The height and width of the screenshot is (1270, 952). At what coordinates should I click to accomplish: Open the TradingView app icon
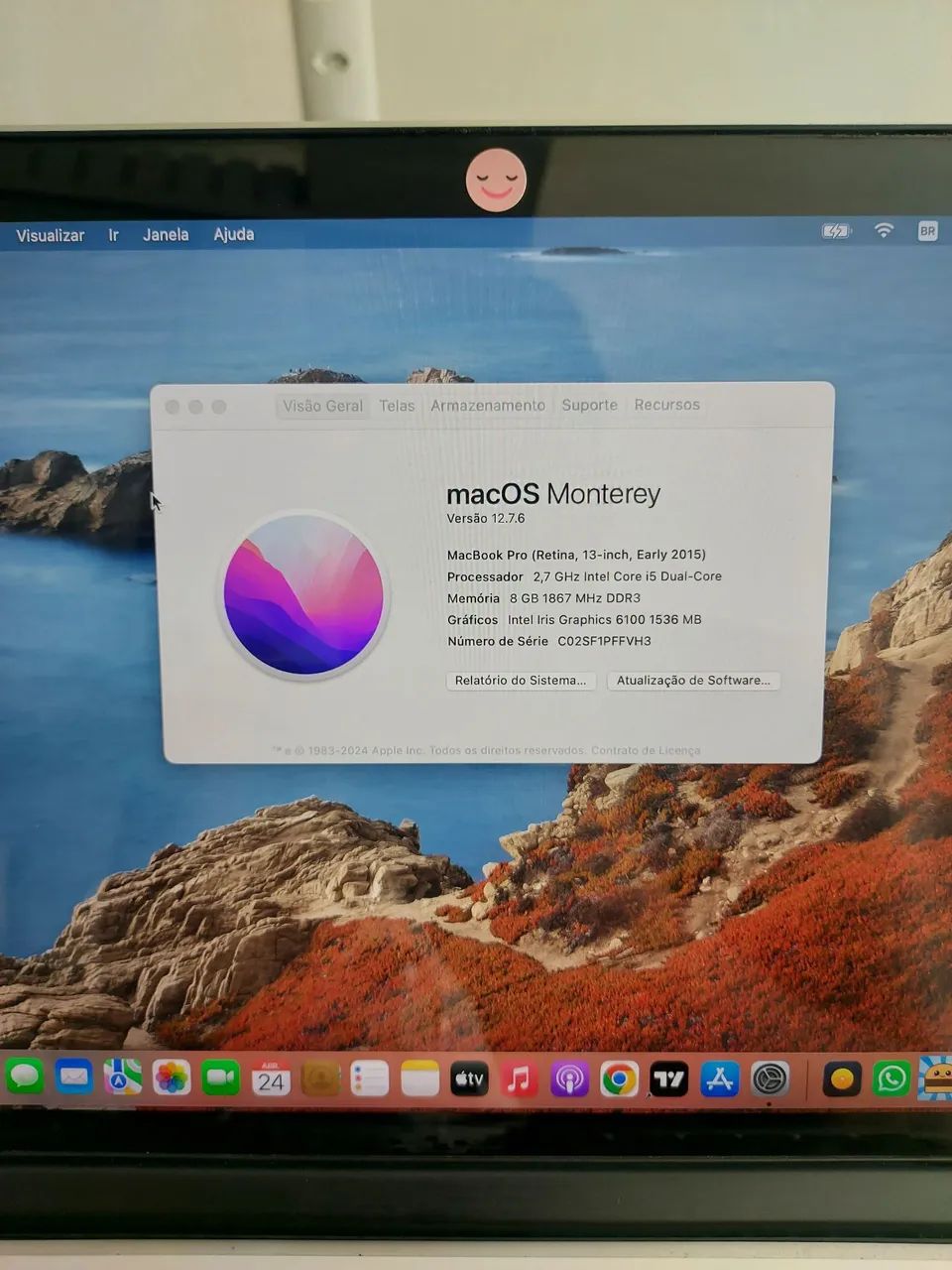pos(669,1079)
